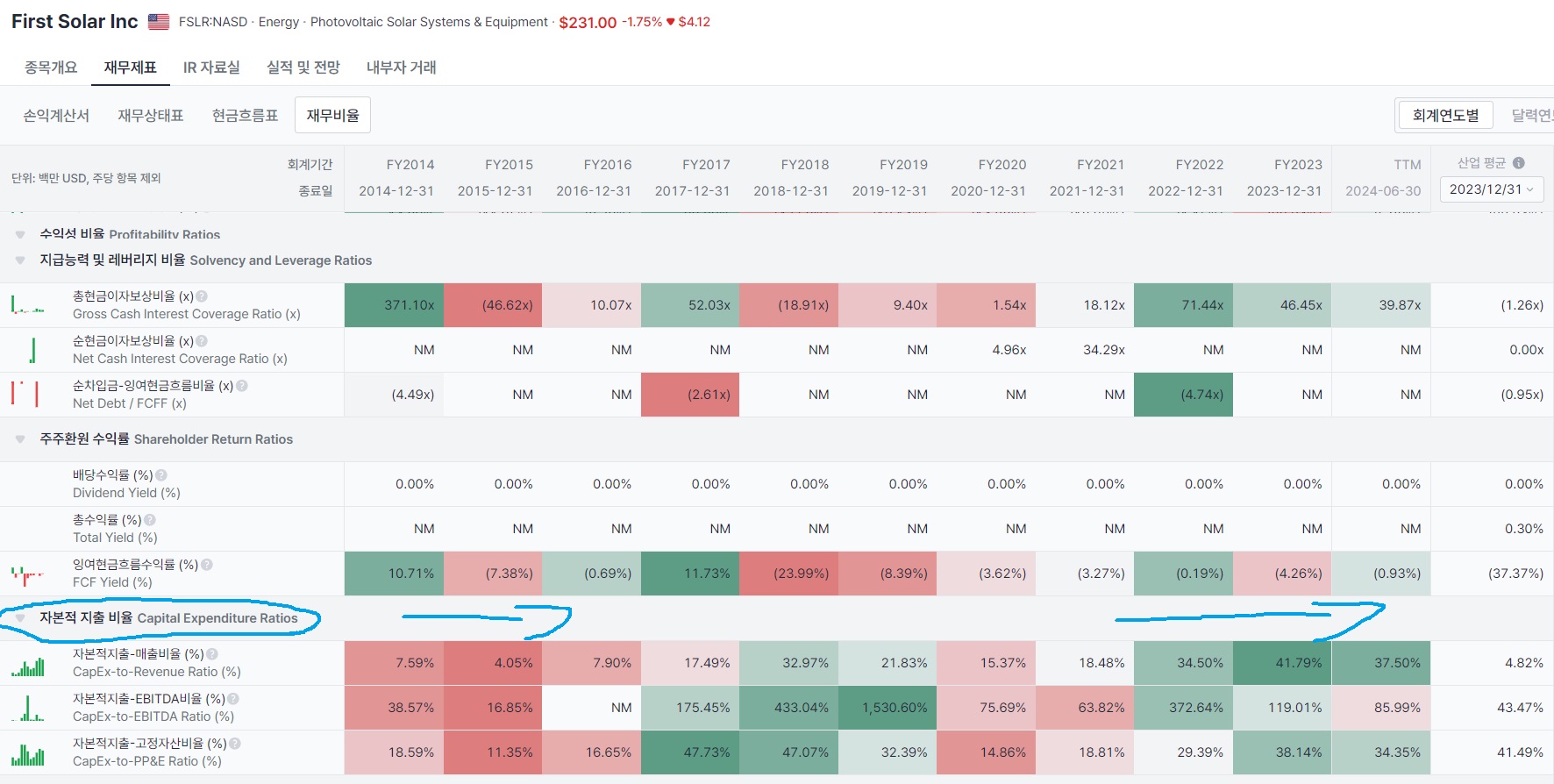Click the 372.64% CapEx-to-EBITDA FY2022 cell
1554x784 pixels.
point(1183,708)
